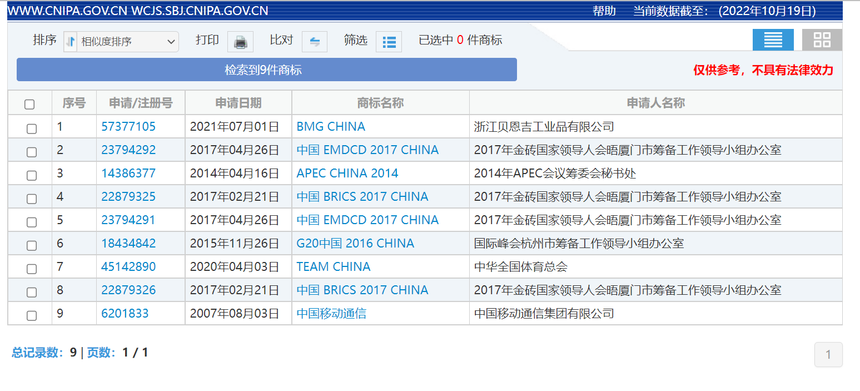Viewport: 860px width, 391px height.
Task: Open registration number 22879326 link
Action: pyautogui.click(x=128, y=290)
